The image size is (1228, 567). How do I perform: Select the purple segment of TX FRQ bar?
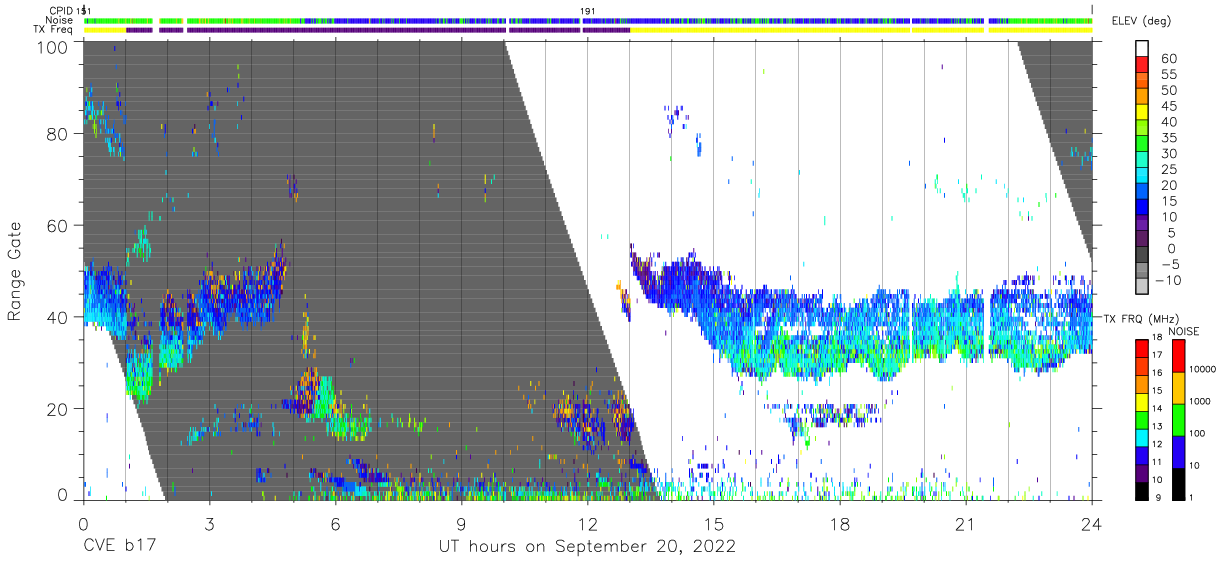1142,473
